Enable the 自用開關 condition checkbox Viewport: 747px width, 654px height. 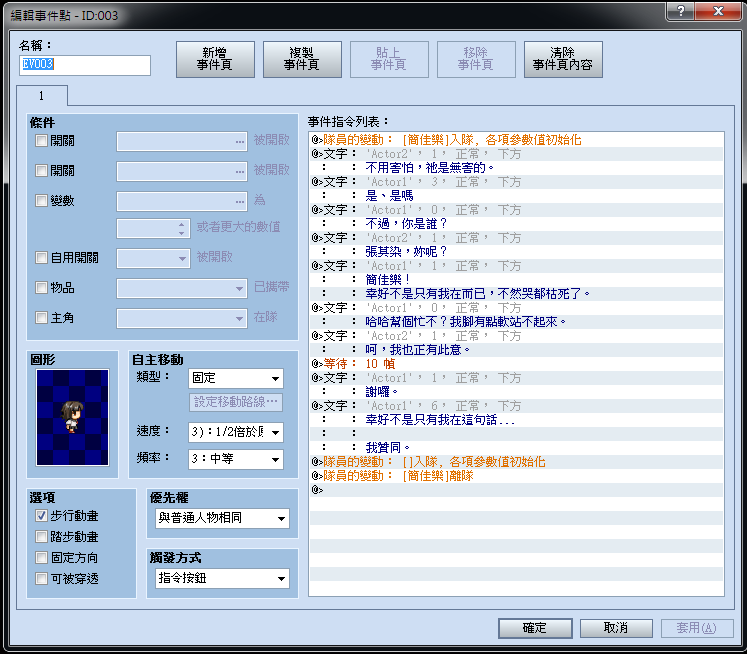pos(41,258)
